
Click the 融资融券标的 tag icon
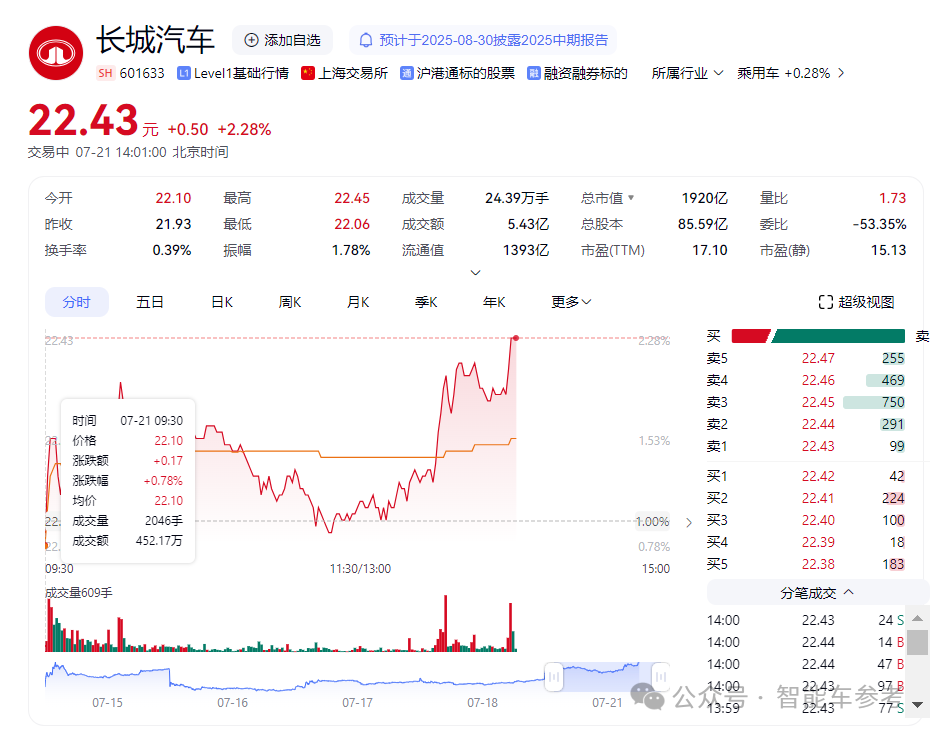[x=535, y=73]
